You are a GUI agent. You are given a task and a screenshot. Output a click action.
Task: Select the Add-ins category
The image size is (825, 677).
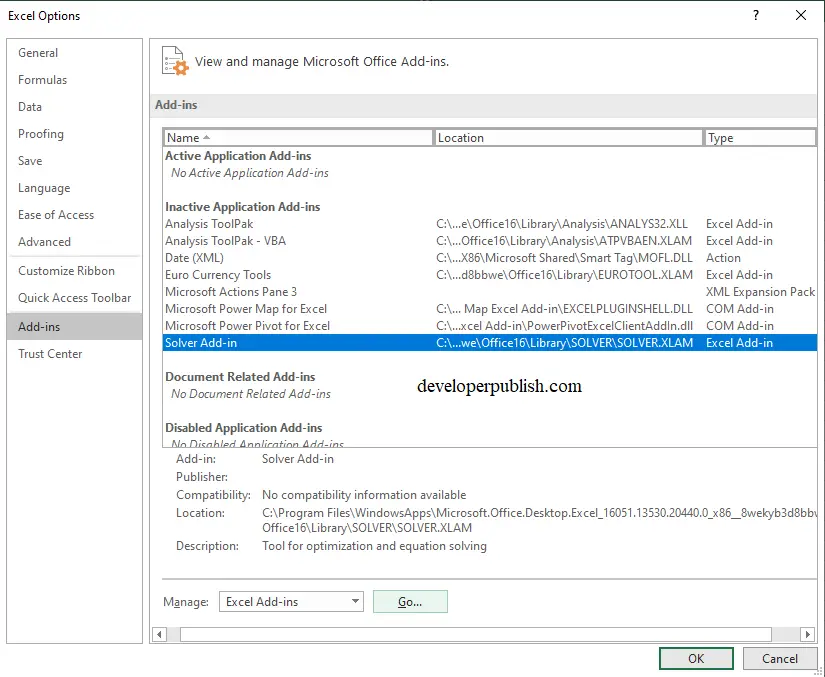click(x=74, y=327)
